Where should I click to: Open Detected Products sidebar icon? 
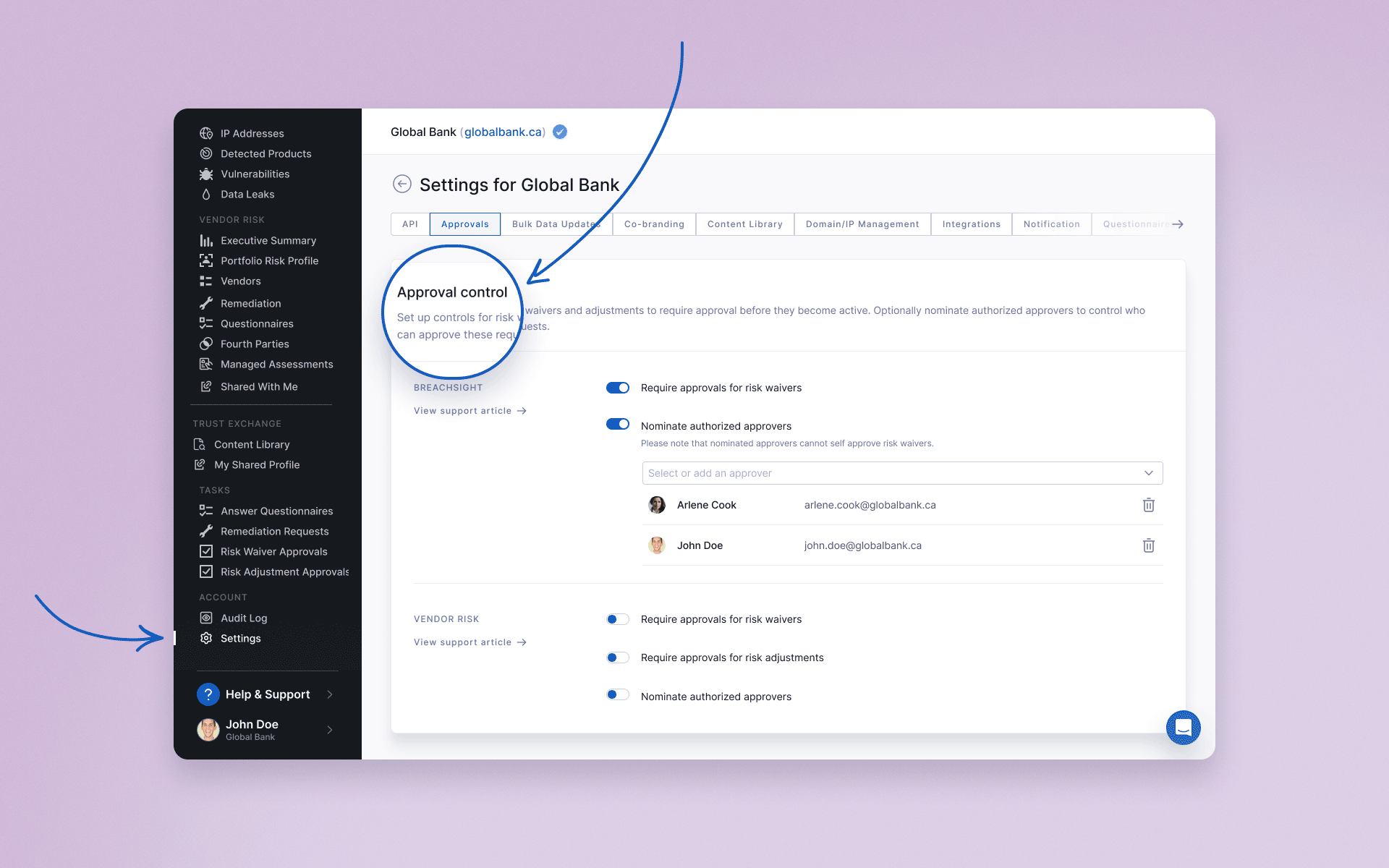pos(206,153)
